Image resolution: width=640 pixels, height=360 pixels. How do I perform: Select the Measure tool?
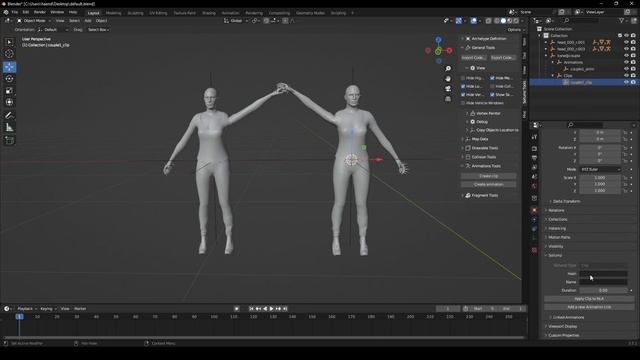[9, 127]
